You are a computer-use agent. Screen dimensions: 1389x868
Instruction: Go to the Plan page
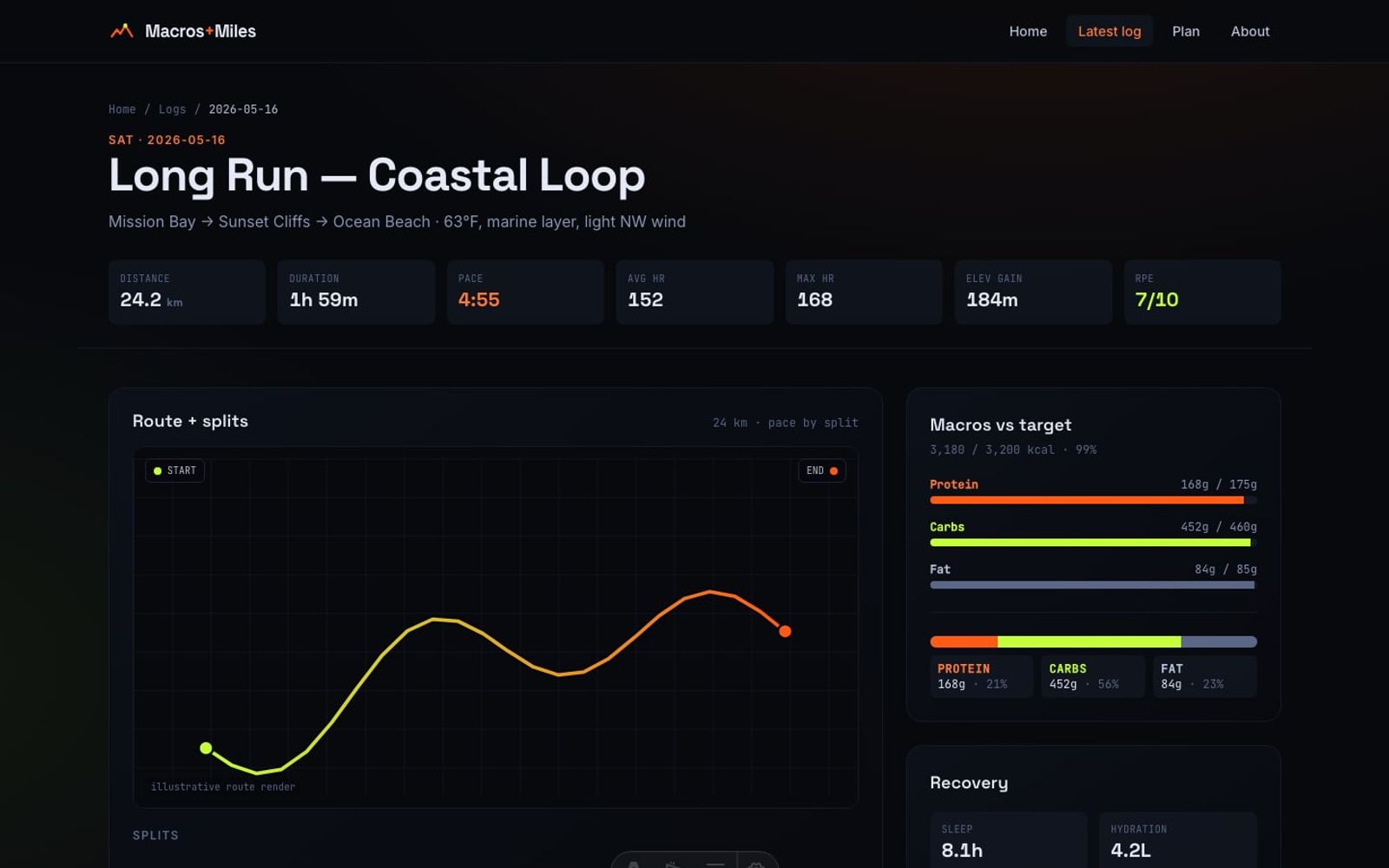coord(1186,31)
